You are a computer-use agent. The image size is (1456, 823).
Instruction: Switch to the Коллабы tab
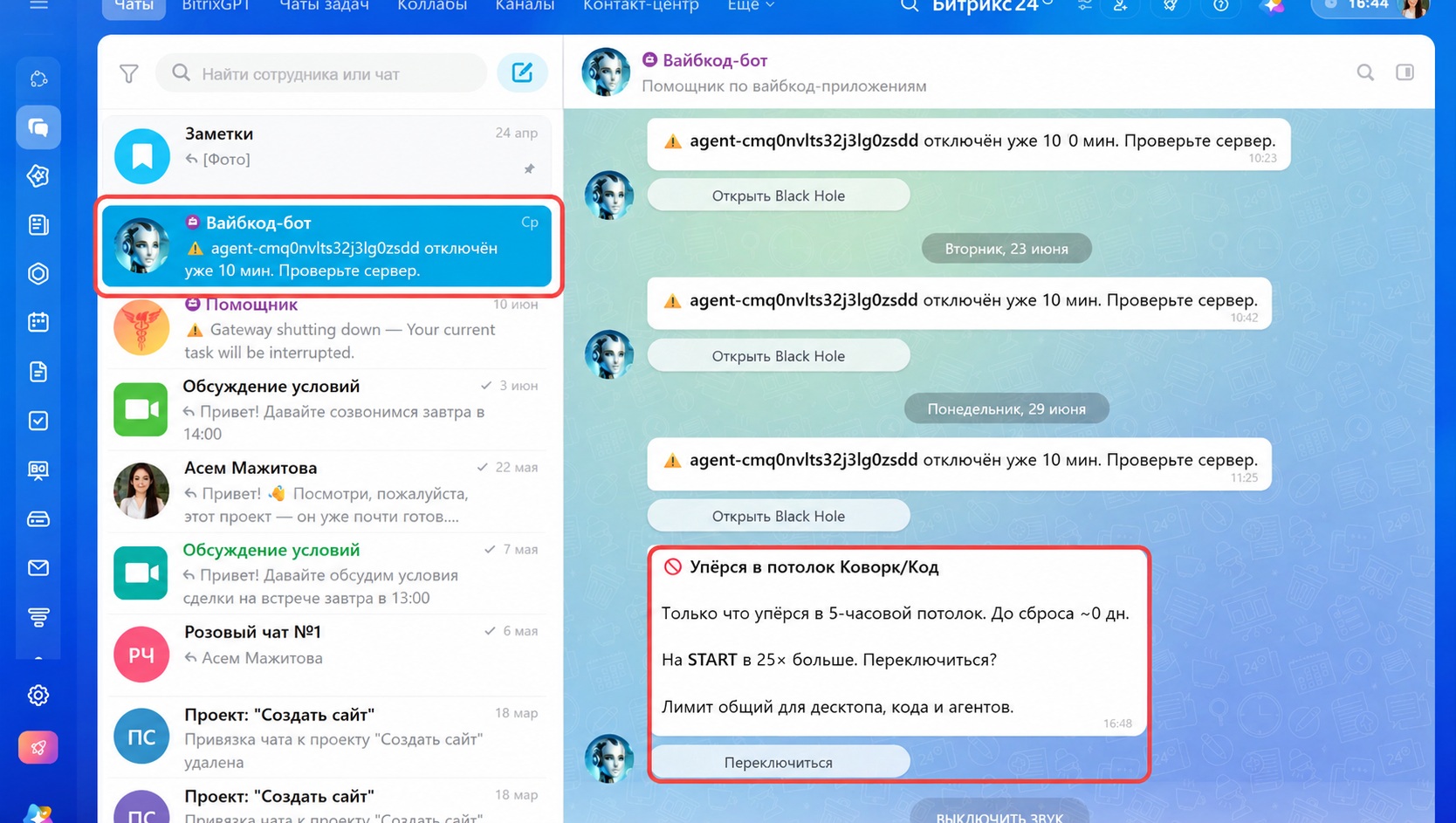432,5
